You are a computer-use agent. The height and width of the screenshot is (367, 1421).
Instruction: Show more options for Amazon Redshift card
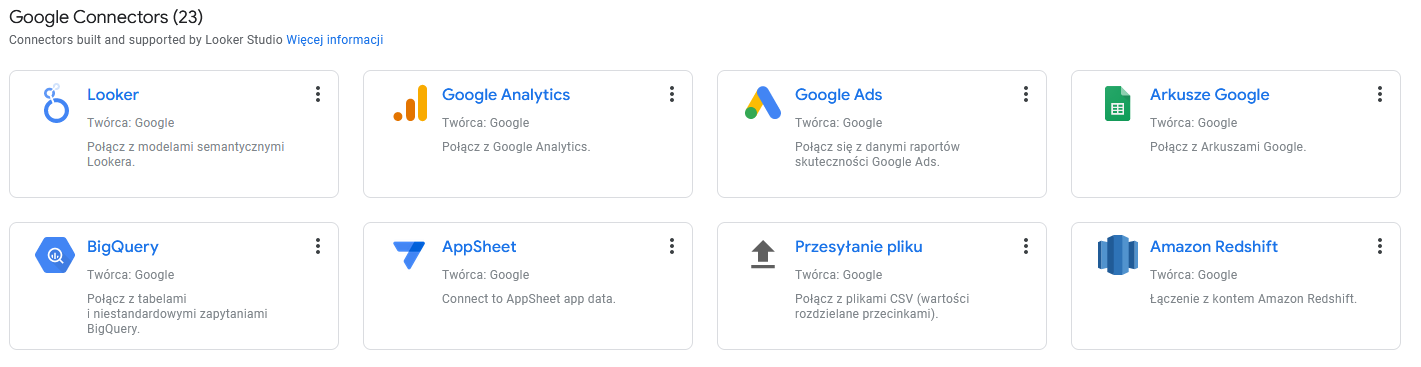(1380, 246)
